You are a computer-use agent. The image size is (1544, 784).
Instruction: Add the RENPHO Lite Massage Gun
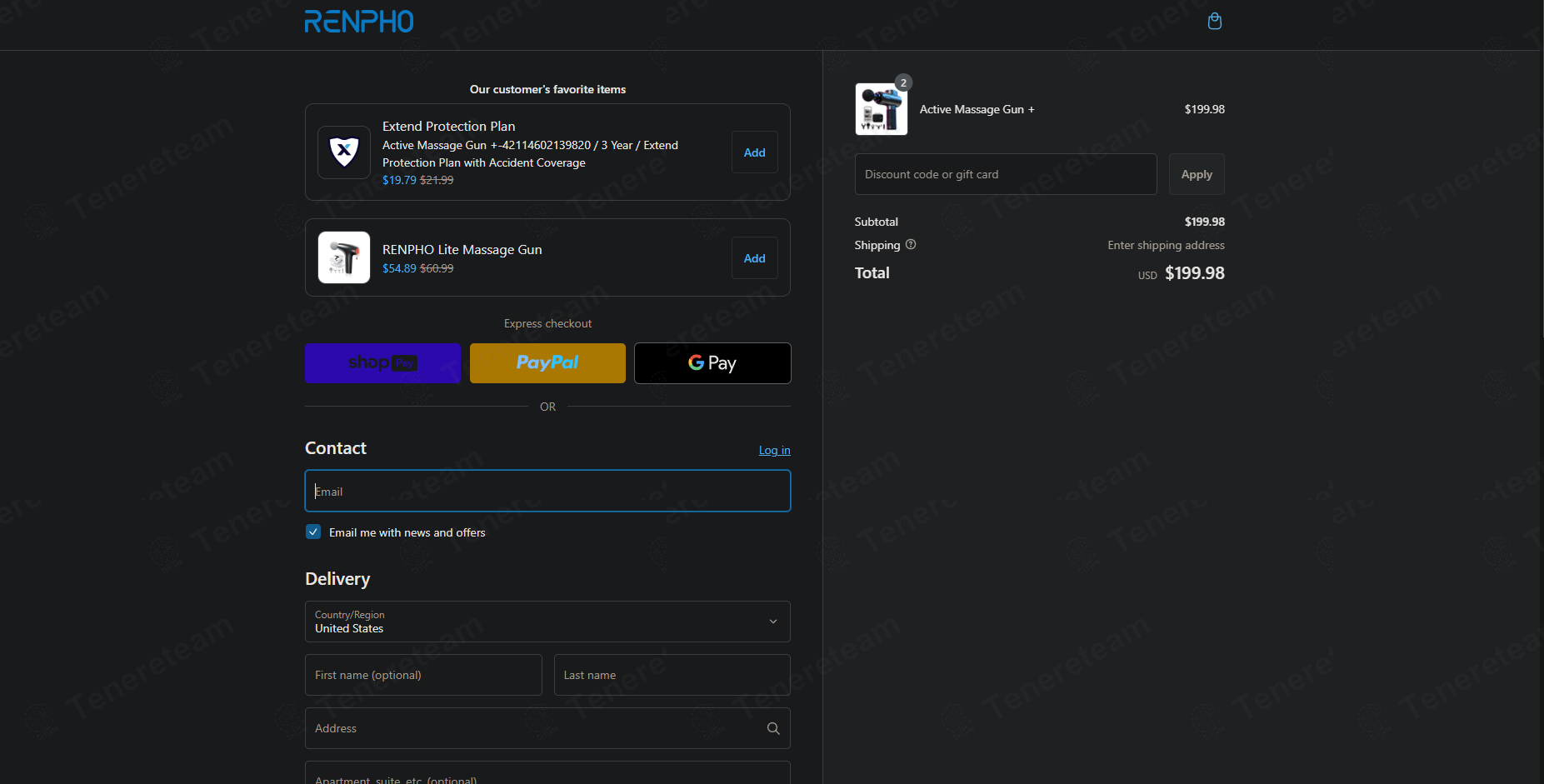tap(754, 258)
